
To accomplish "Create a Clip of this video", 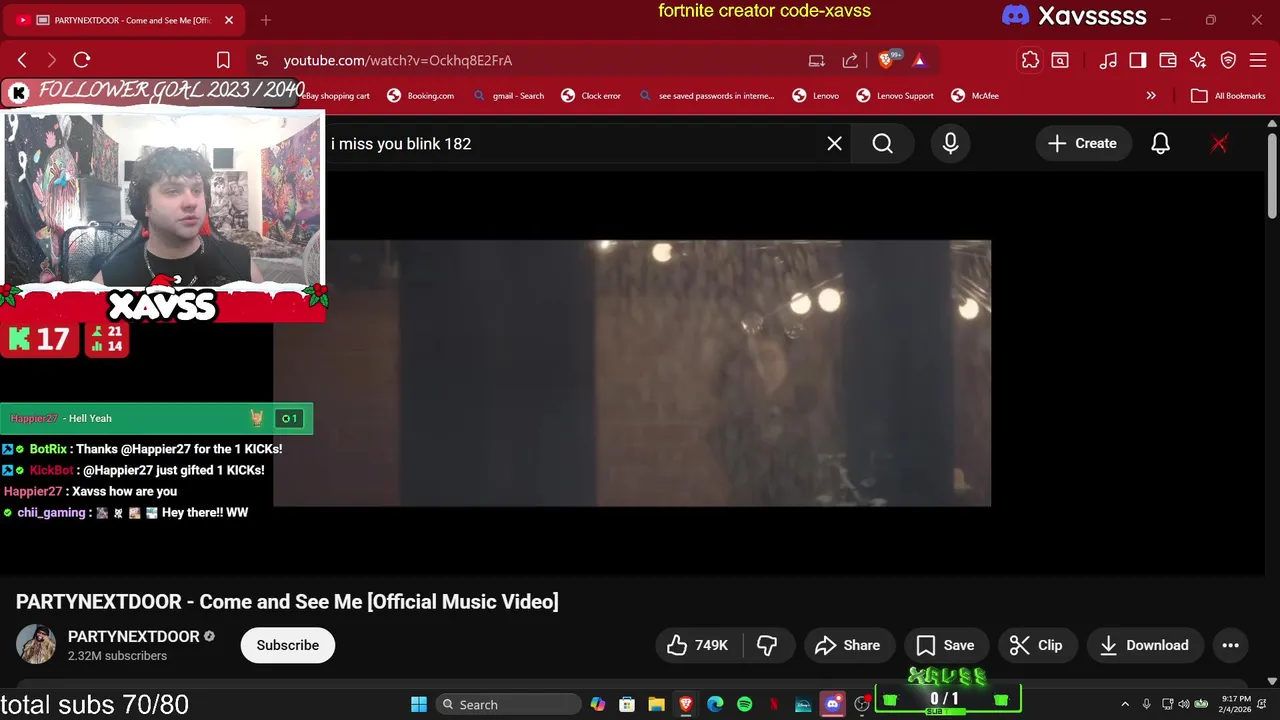I will 1036,645.
